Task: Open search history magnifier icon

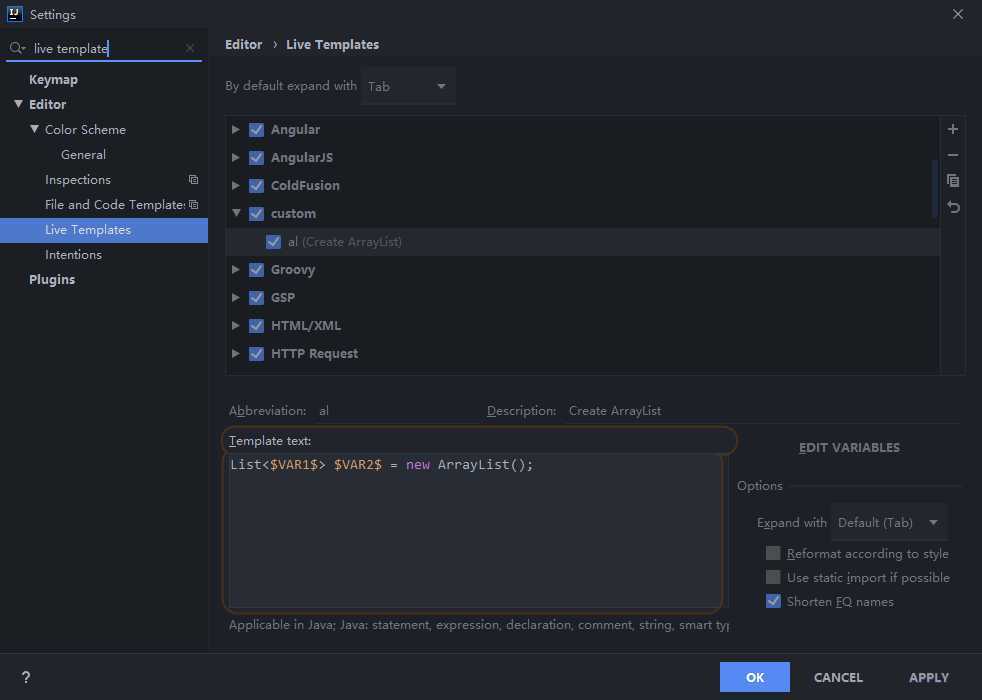Action: coord(17,48)
